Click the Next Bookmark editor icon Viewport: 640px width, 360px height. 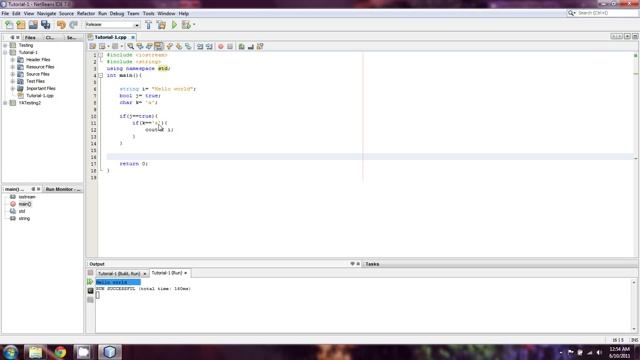tap(179, 47)
